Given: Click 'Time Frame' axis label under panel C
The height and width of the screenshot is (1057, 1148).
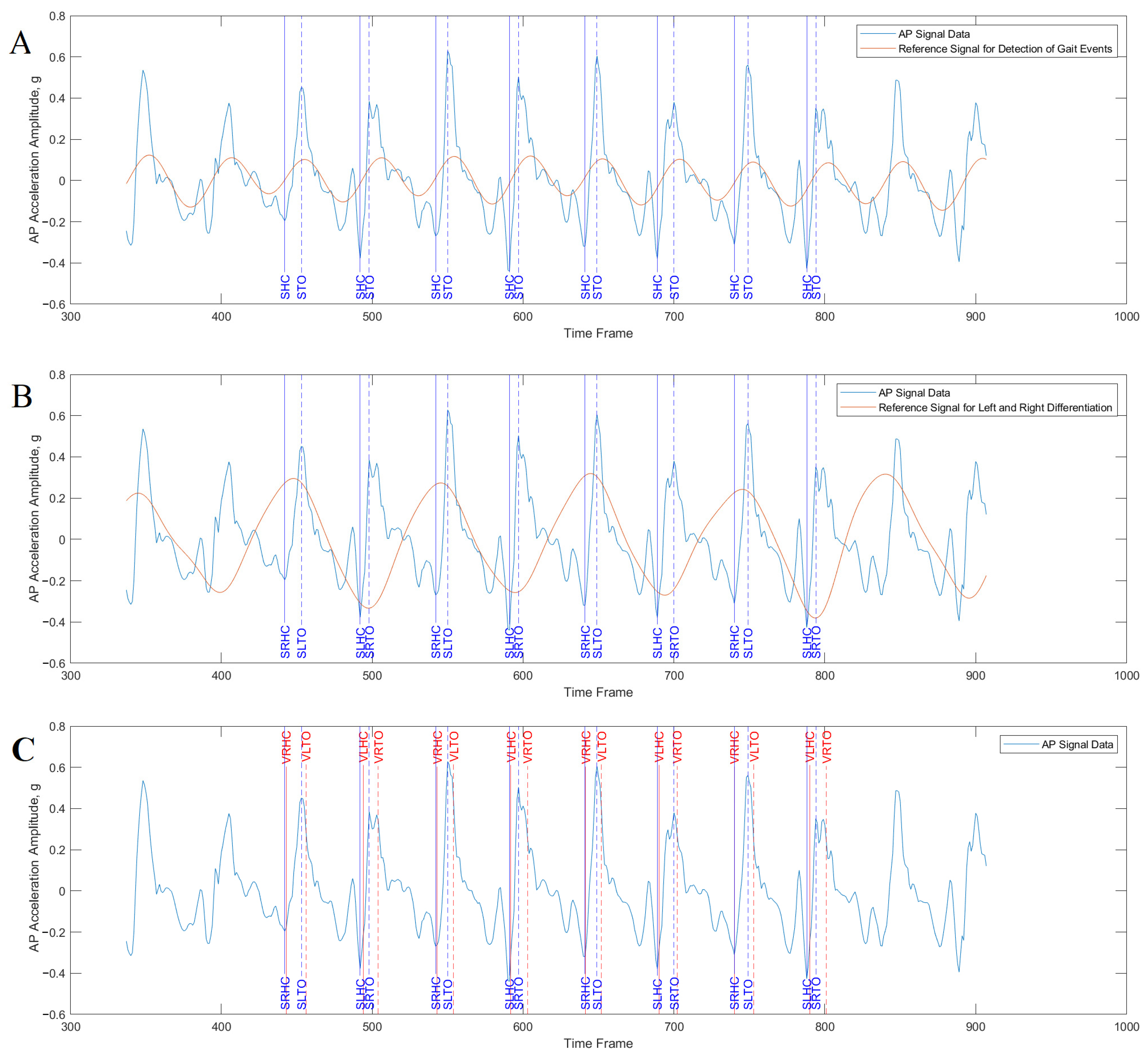Looking at the screenshot, I should pos(598,1043).
